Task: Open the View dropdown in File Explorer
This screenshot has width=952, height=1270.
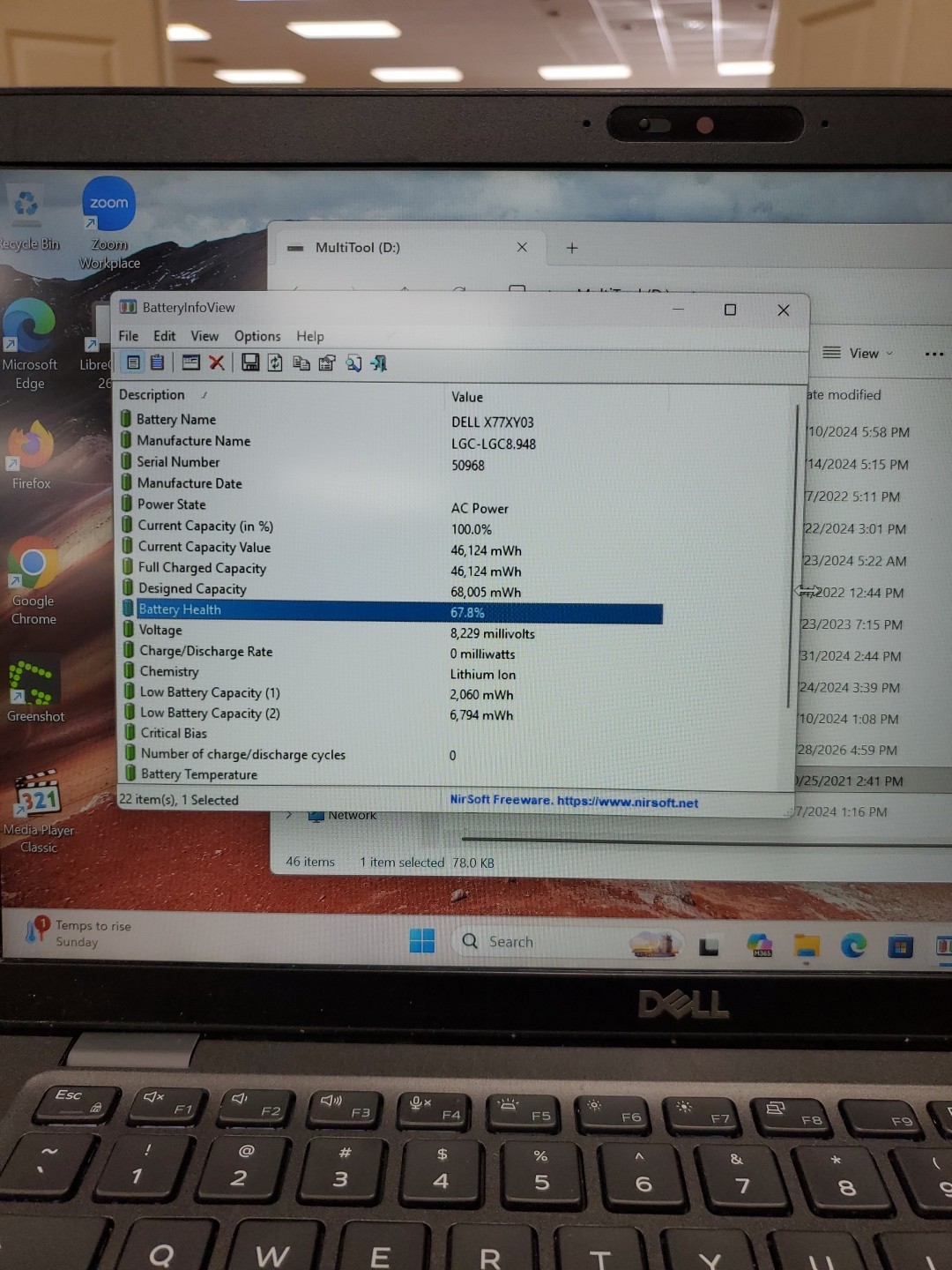Action: [858, 353]
